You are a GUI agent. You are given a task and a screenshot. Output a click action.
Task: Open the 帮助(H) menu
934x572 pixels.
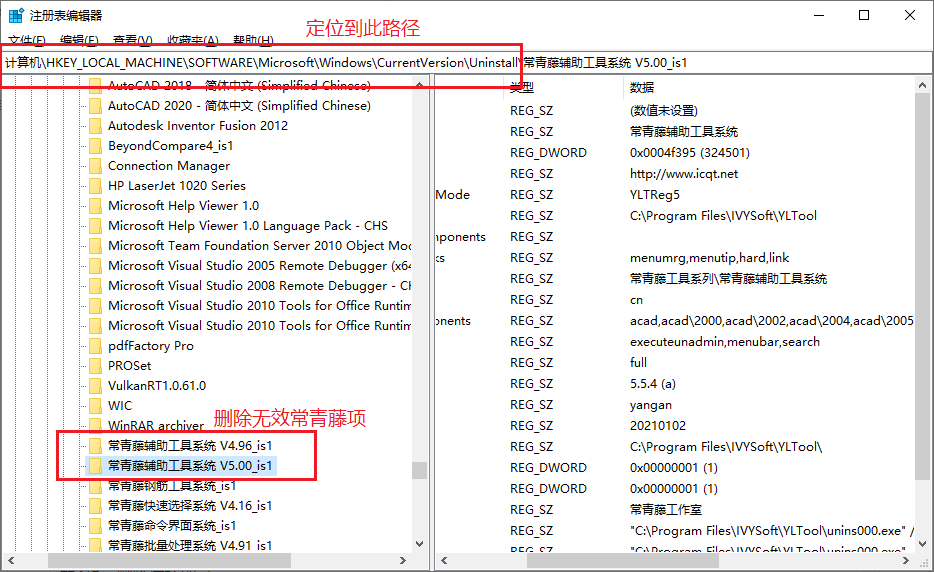(252, 40)
